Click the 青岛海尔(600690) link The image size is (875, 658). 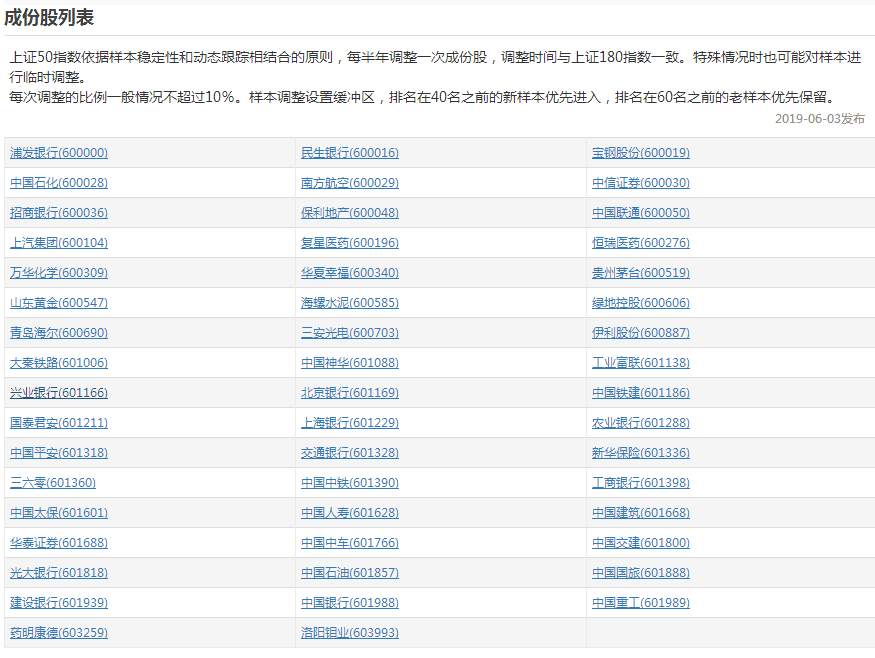pos(59,333)
